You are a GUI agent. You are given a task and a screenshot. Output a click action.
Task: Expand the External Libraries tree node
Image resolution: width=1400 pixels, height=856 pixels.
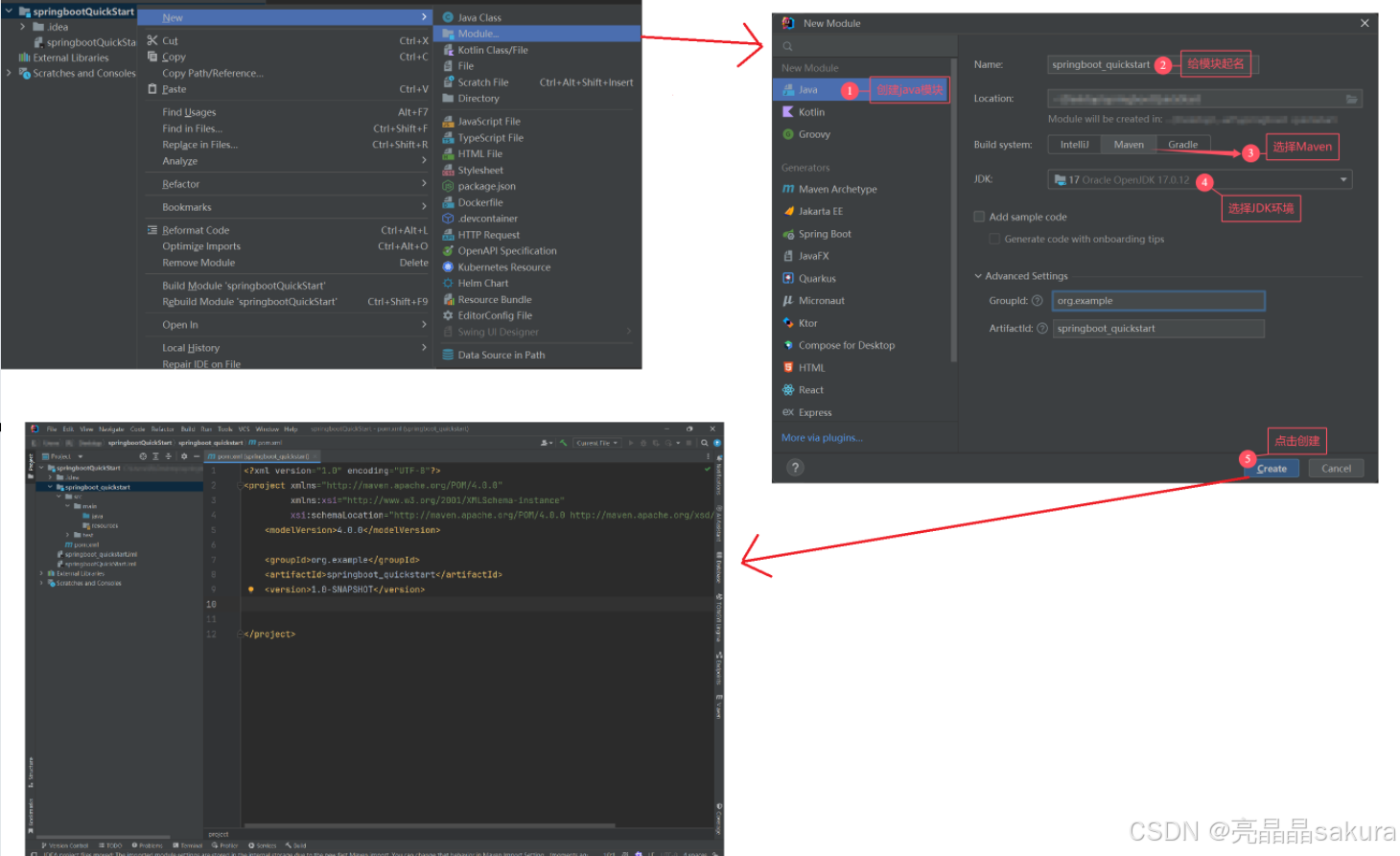click(9, 58)
